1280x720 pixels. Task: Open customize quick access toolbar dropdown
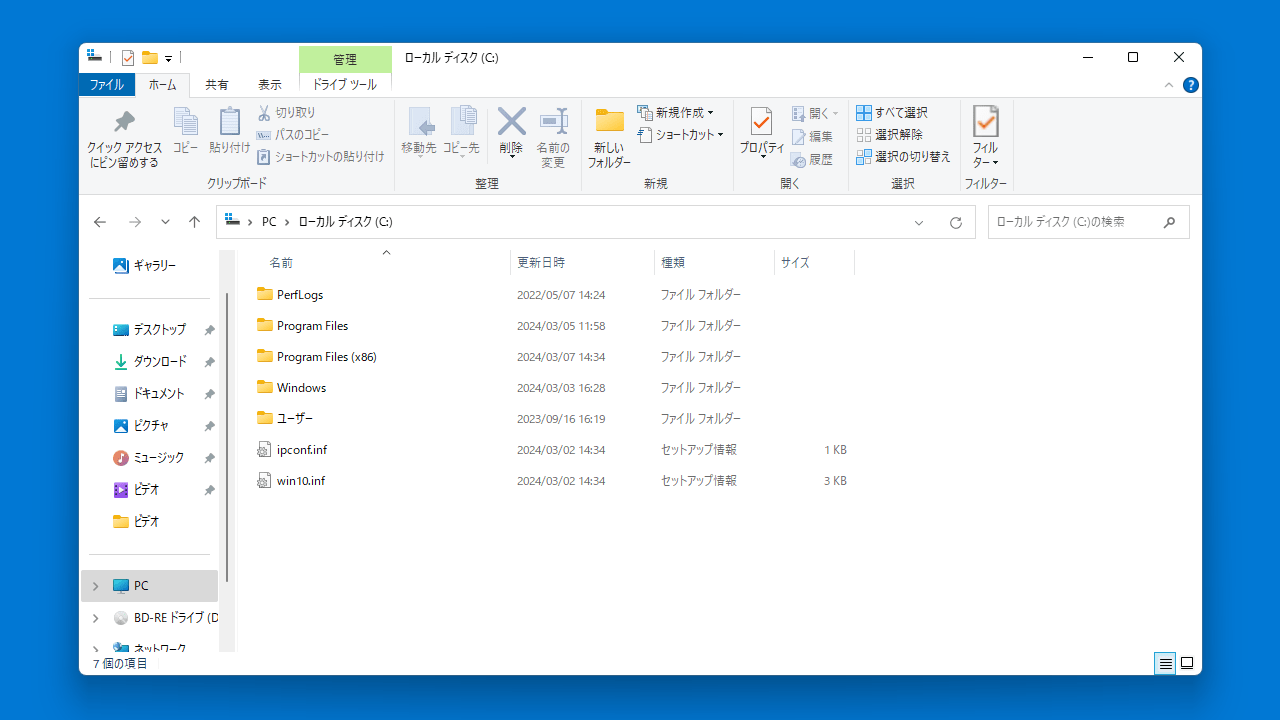tap(168, 58)
